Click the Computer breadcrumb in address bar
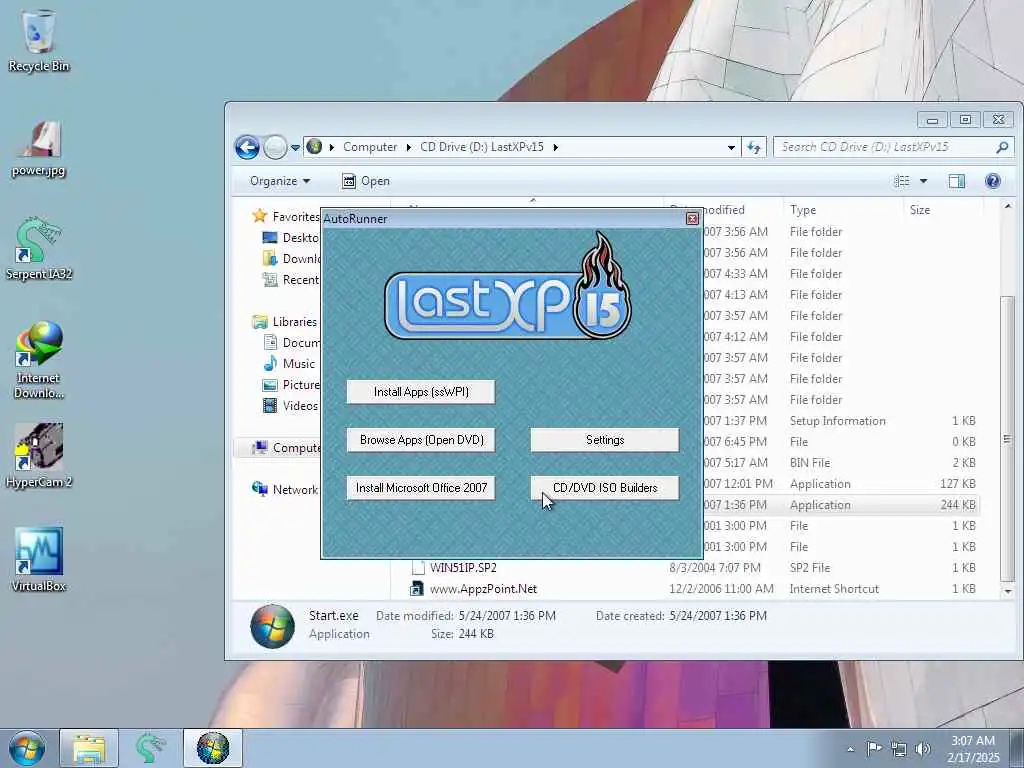The height and width of the screenshot is (768, 1024). click(x=370, y=147)
